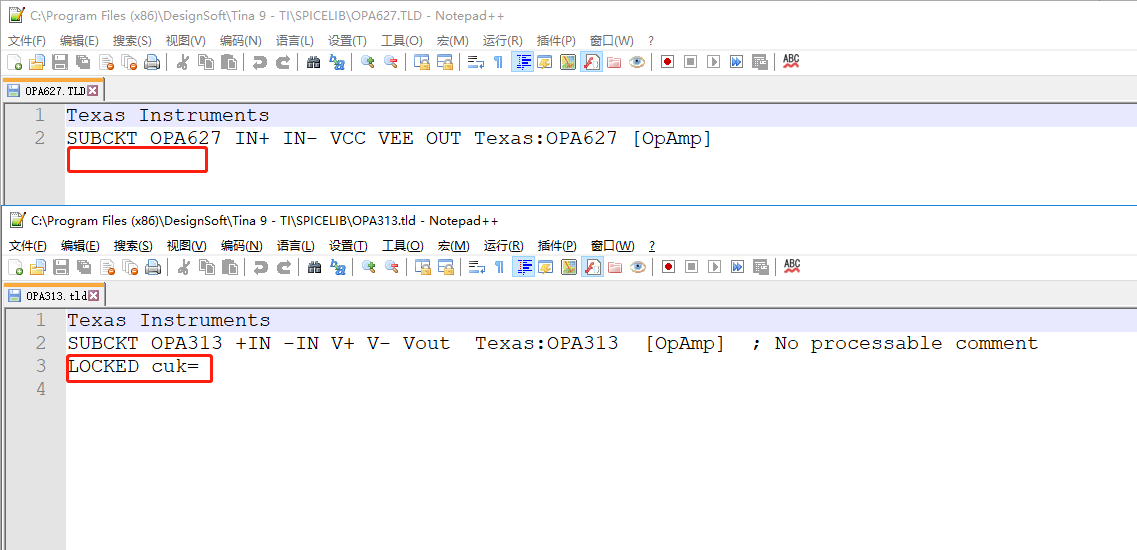
Task: Toggle file monitoring eye in OPA313 window
Action: pos(637,267)
